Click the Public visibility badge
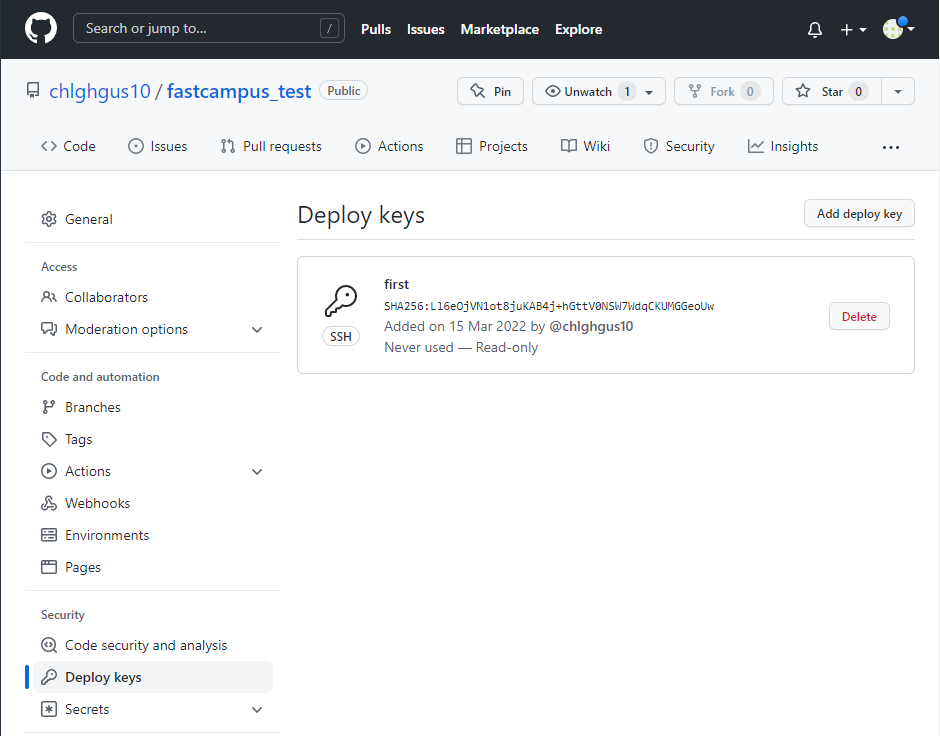The image size is (940, 736). point(344,91)
